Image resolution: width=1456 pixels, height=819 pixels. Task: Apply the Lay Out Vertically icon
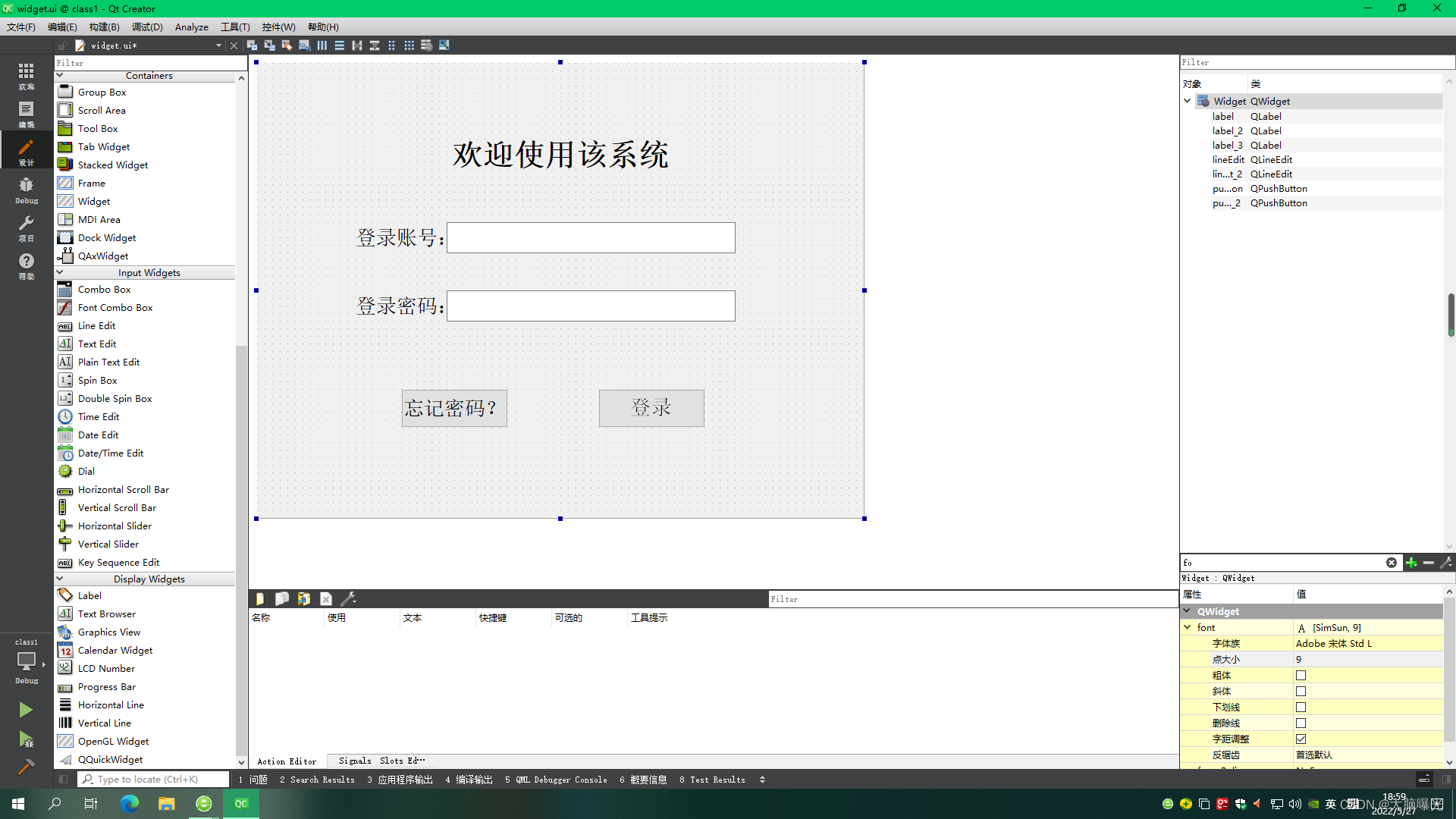340,45
